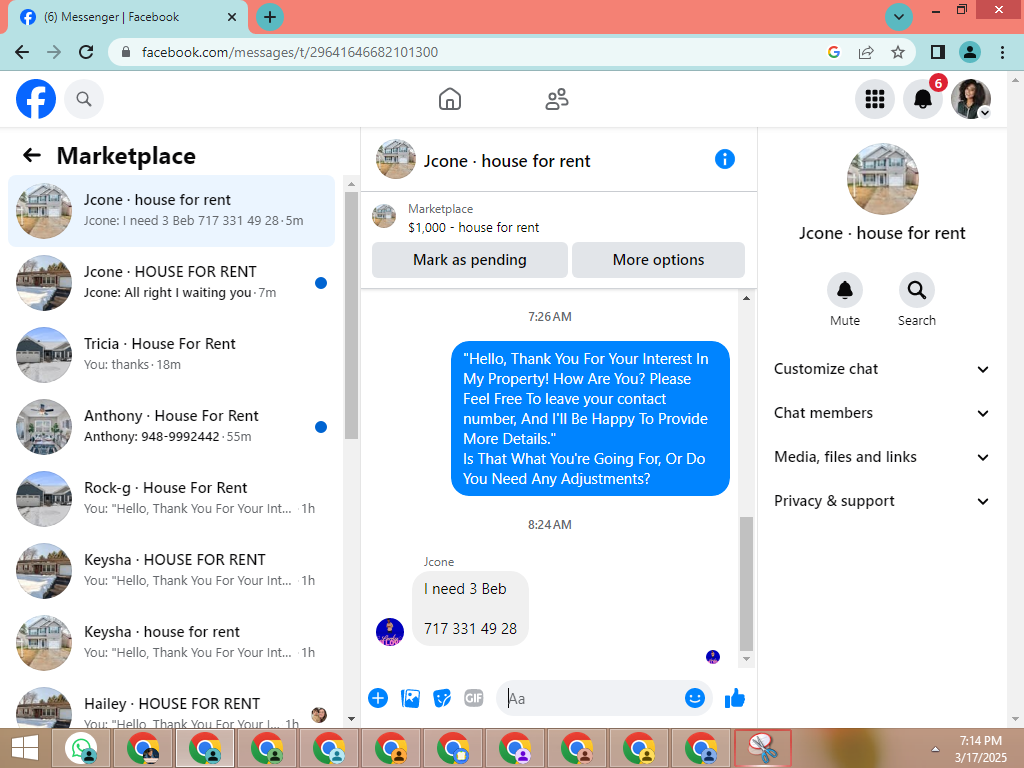The width and height of the screenshot is (1024, 768).
Task: Open the Facebook menu grid icon
Action: click(x=874, y=99)
